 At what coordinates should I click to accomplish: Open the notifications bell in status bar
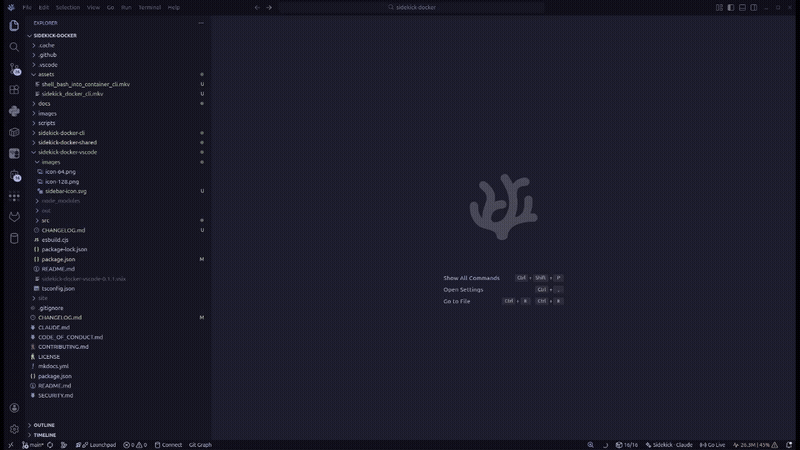tap(789, 445)
